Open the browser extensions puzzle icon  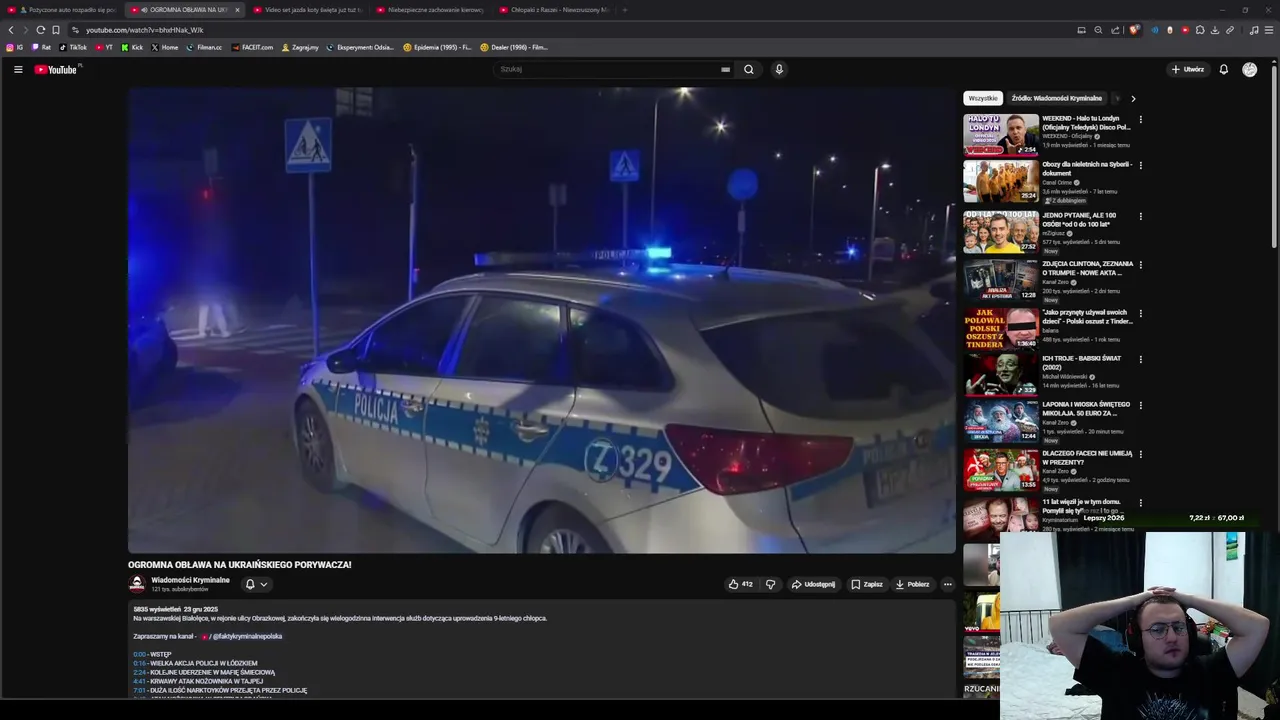pyautogui.click(x=1200, y=30)
